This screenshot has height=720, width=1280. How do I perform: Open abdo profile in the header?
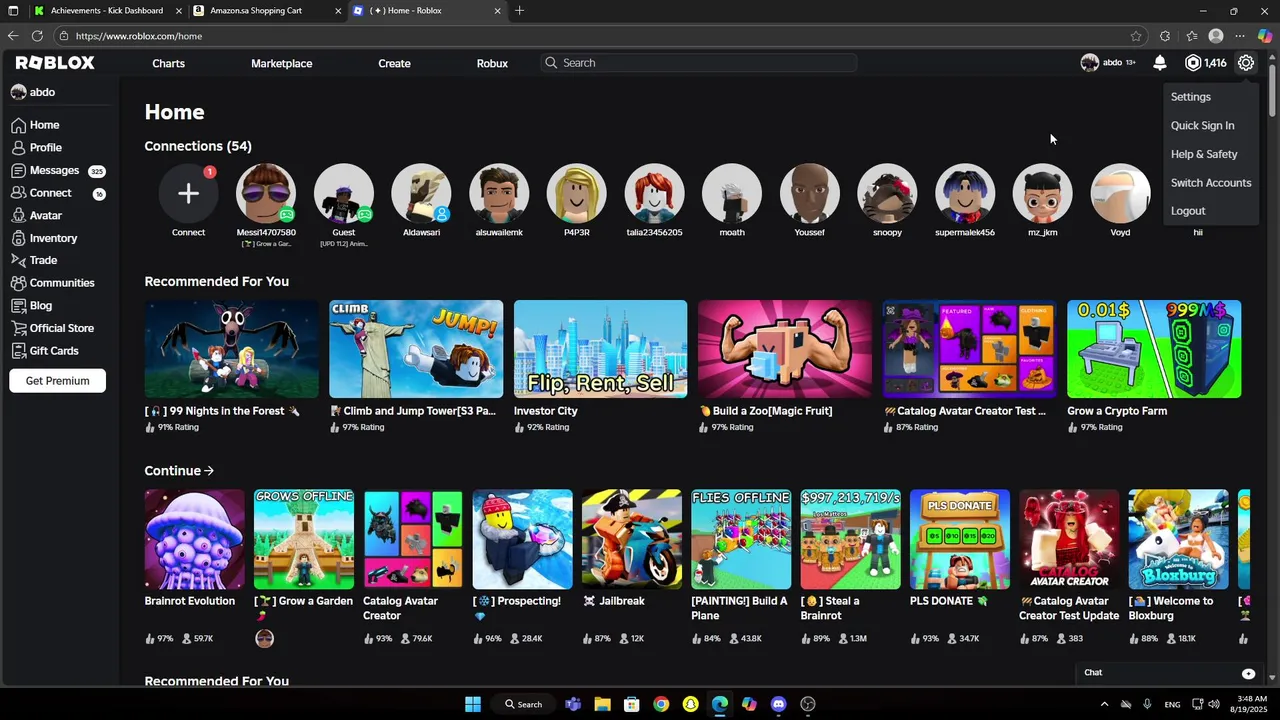click(1108, 63)
